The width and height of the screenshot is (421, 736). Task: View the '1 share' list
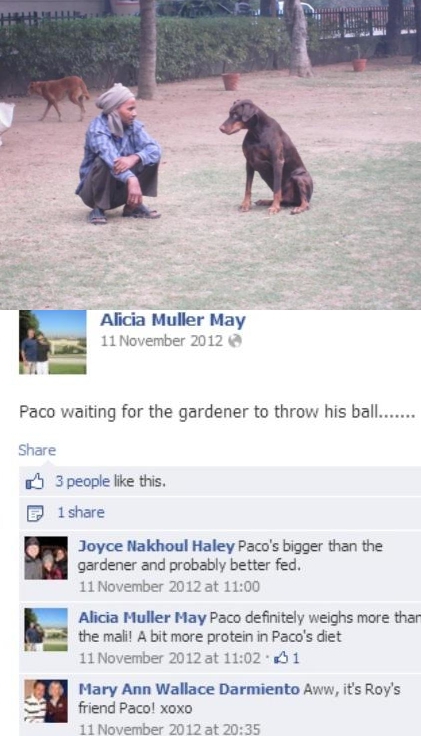click(x=81, y=513)
